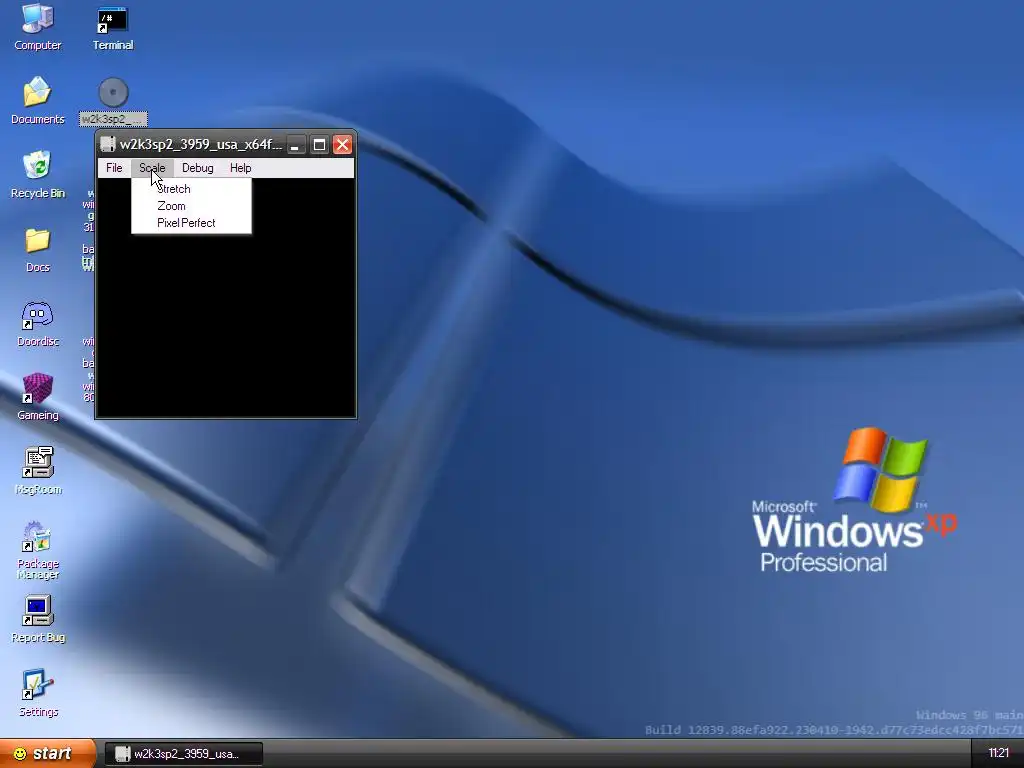The image size is (1024, 768).
Task: Click the w2k3sp2_3959_usa_x64f window title bar
Action: pyautogui.click(x=200, y=144)
